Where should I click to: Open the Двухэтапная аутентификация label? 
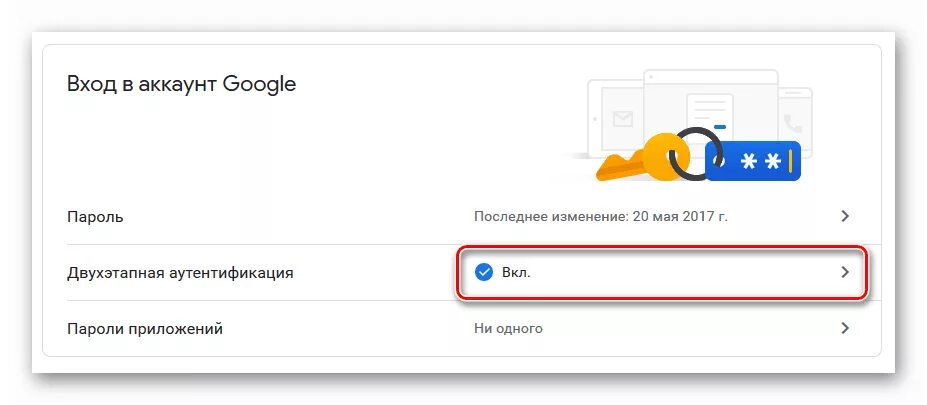pos(180,272)
